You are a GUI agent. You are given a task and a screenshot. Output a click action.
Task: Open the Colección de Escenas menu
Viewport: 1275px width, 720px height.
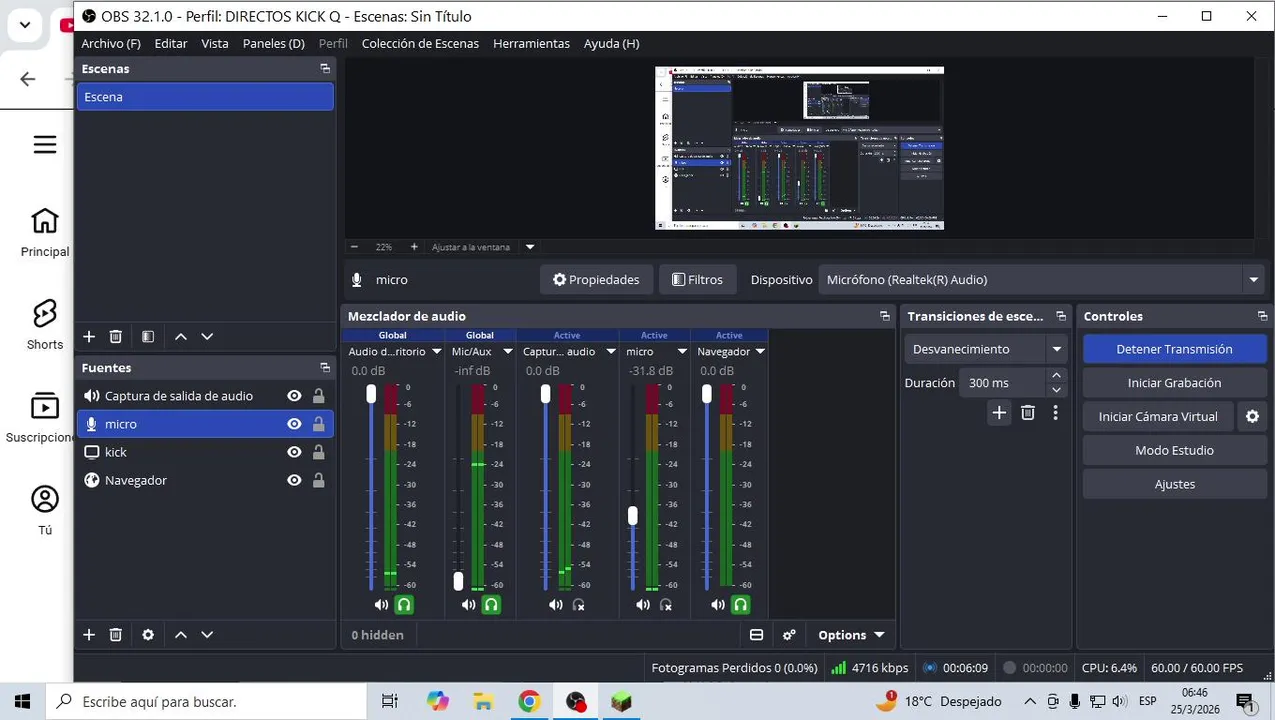coord(420,44)
